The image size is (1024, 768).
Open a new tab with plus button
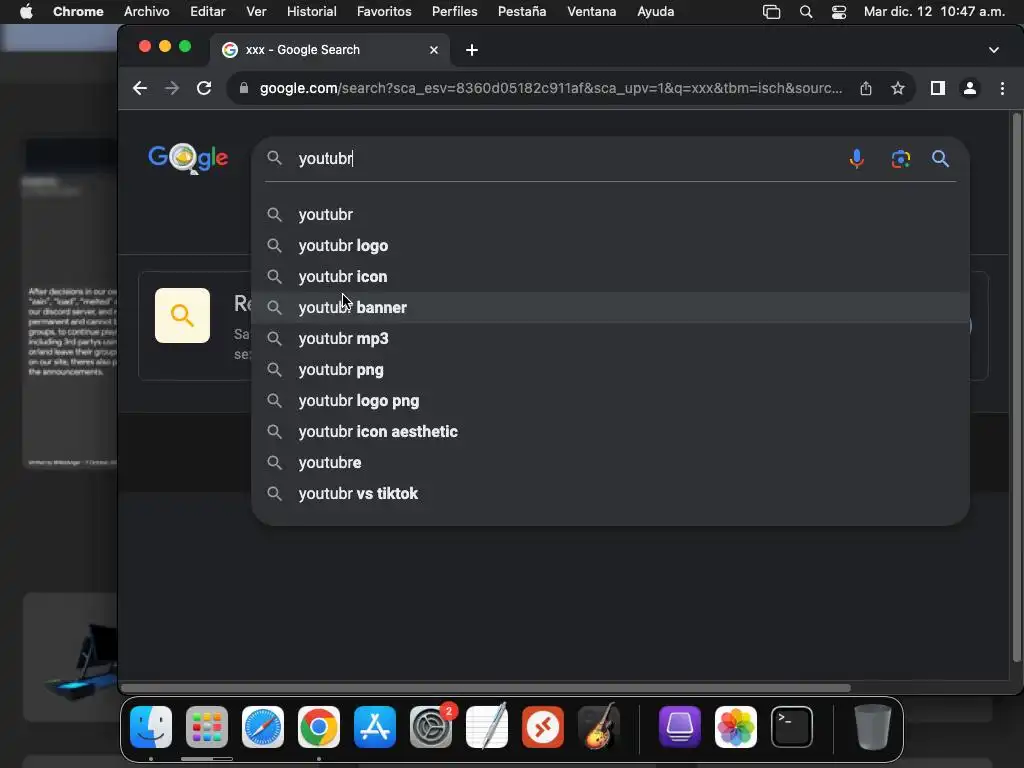(472, 50)
